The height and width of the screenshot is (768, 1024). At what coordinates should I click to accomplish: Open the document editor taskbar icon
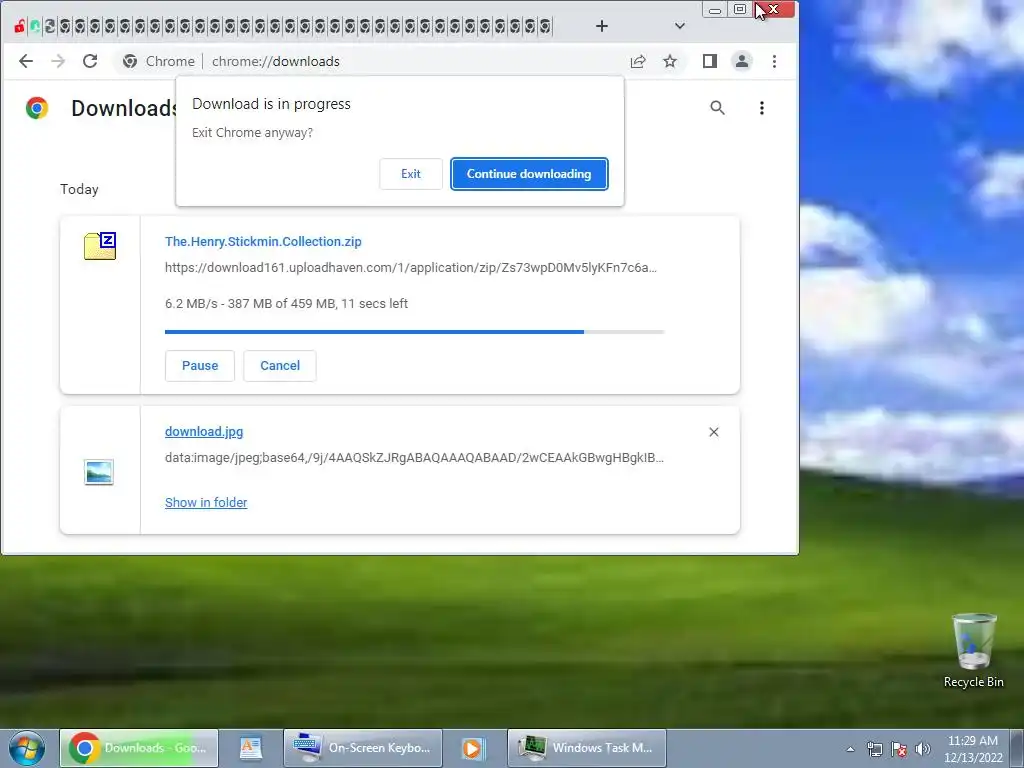251,748
